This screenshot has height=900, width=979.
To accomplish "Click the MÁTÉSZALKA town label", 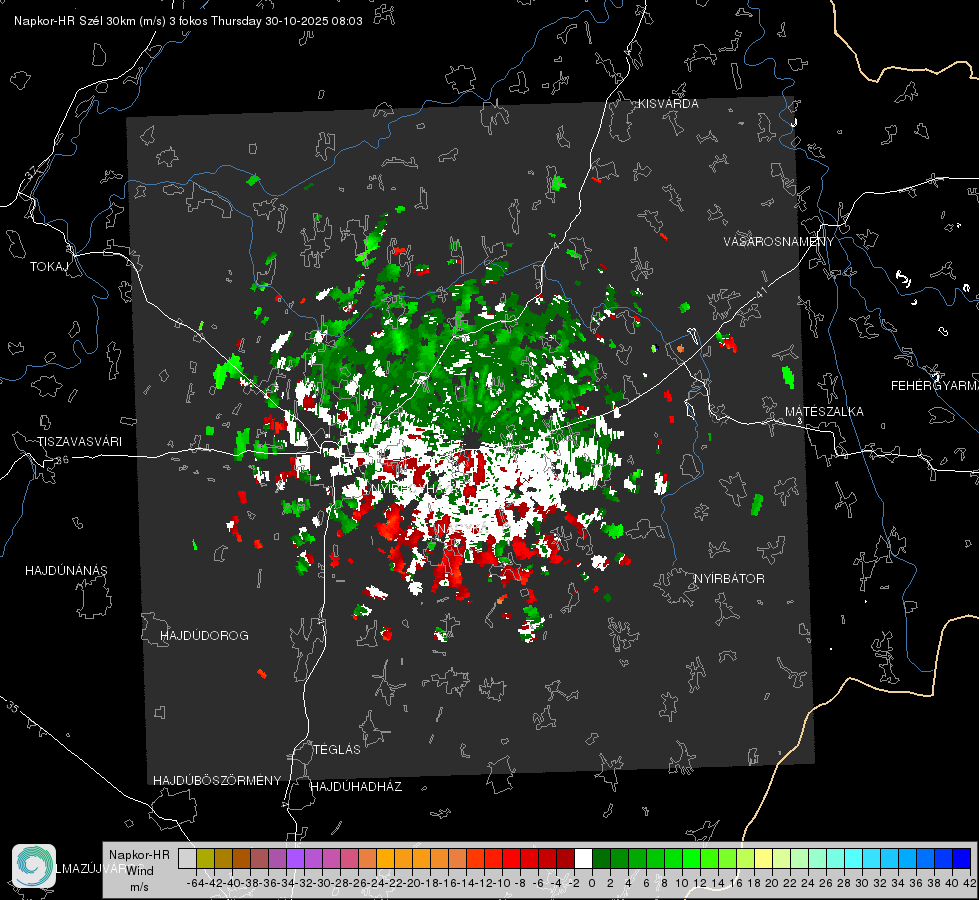I will coord(824,412).
